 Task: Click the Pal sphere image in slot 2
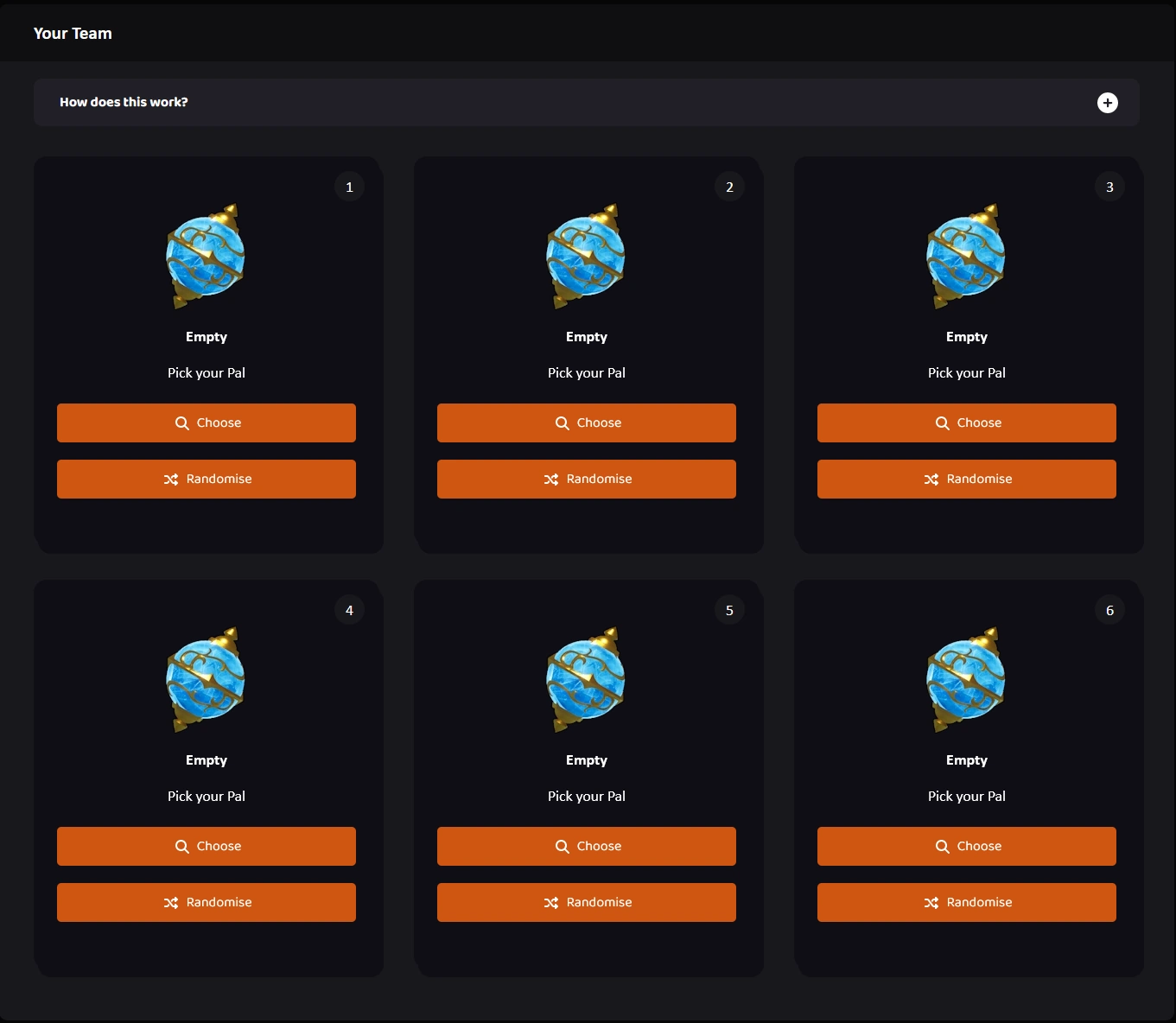coord(586,257)
